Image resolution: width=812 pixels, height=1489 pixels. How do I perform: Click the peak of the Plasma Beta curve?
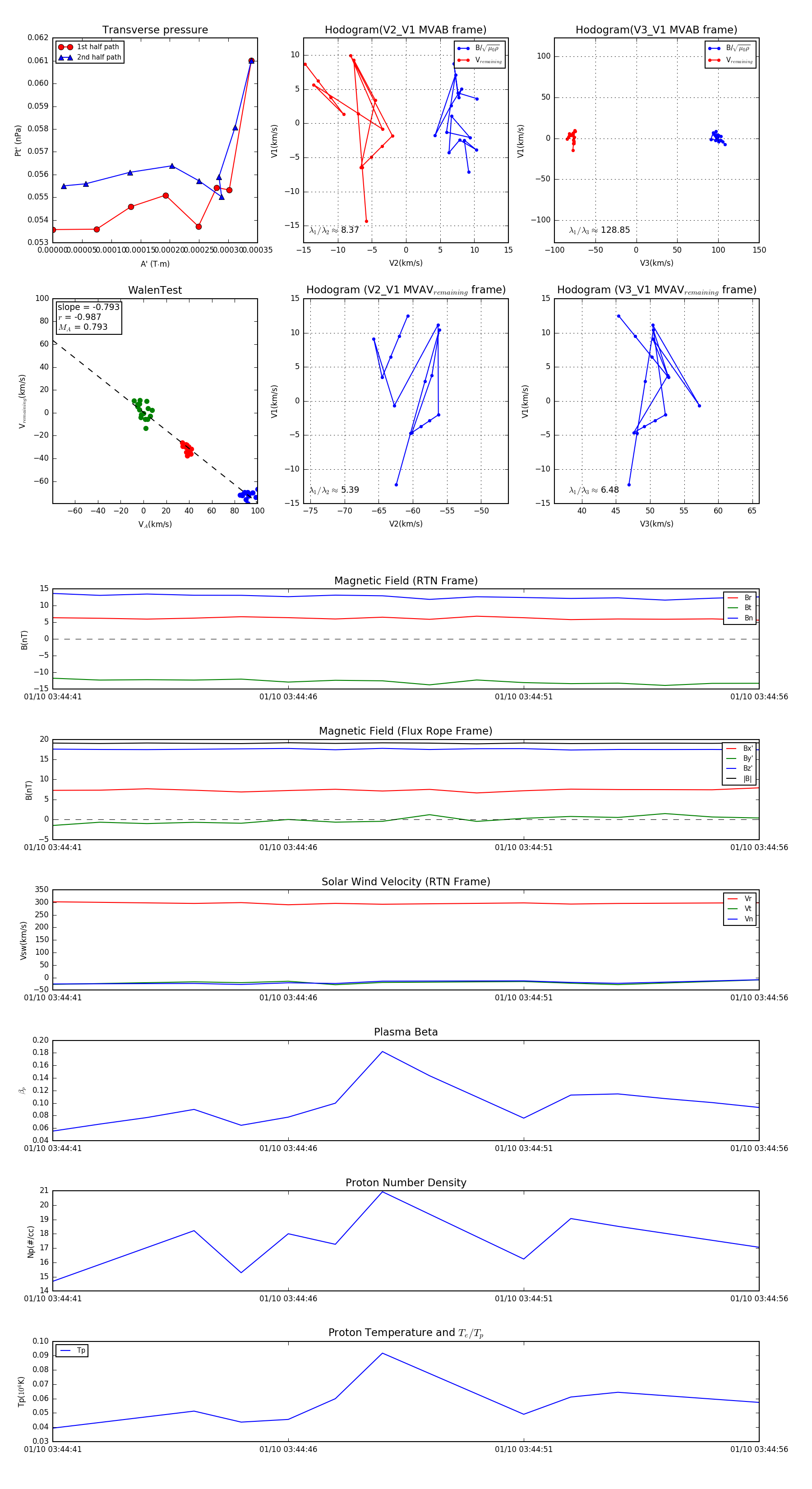(382, 1051)
